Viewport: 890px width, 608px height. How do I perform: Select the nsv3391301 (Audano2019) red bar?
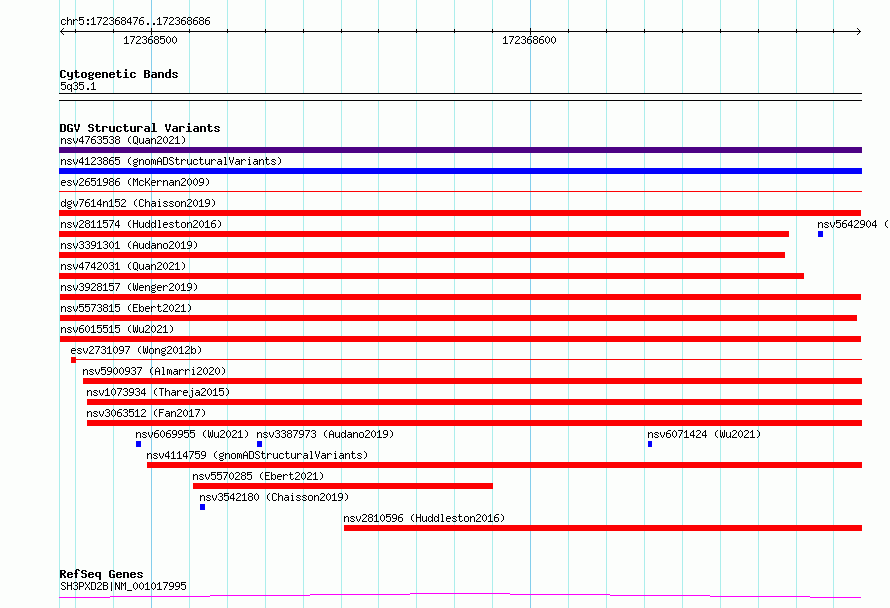tap(422, 255)
